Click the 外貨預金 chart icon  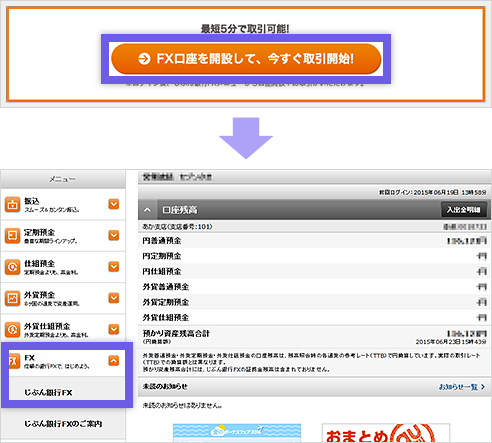(x=12, y=298)
